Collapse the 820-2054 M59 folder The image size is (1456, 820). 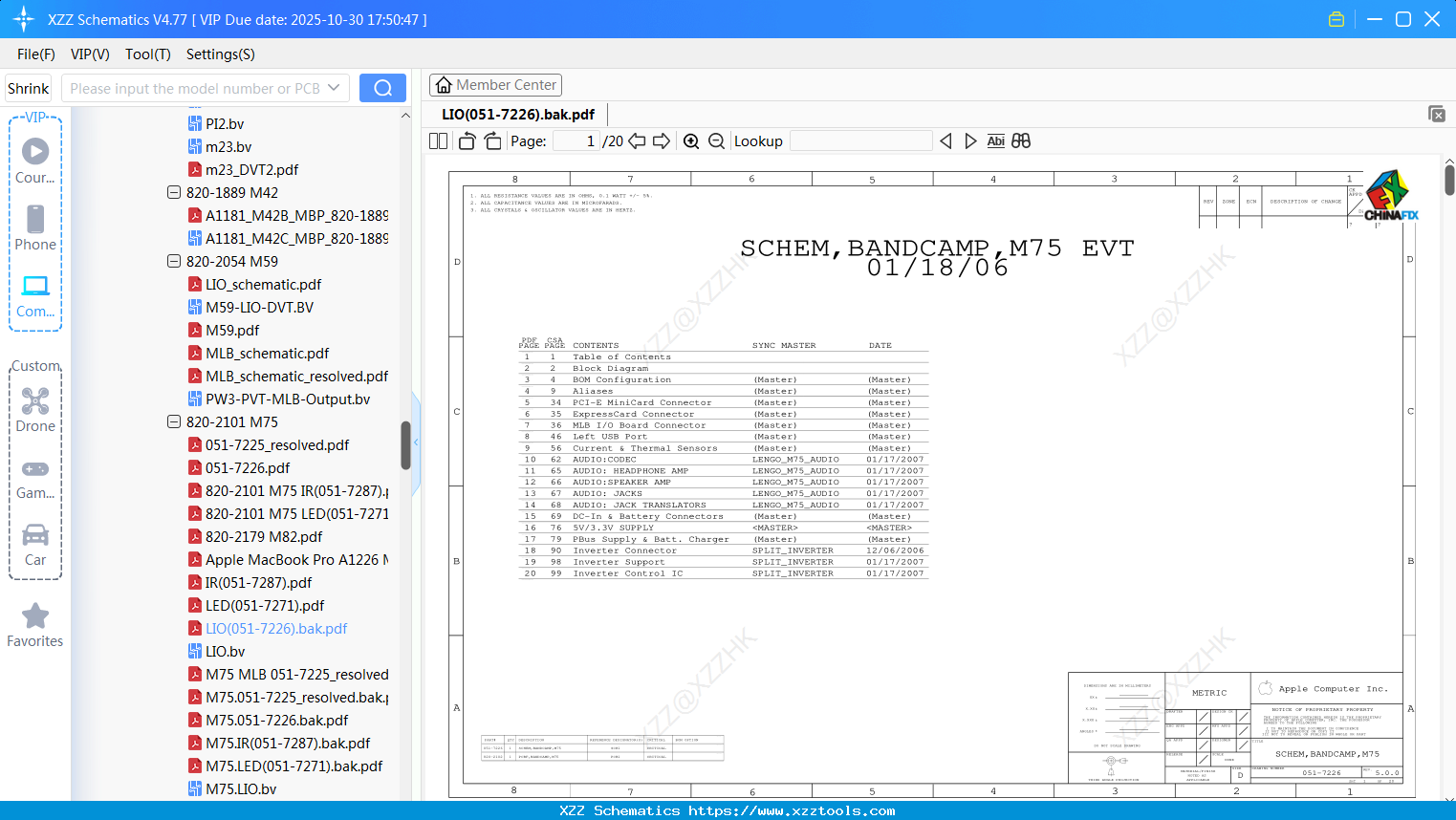tap(174, 261)
